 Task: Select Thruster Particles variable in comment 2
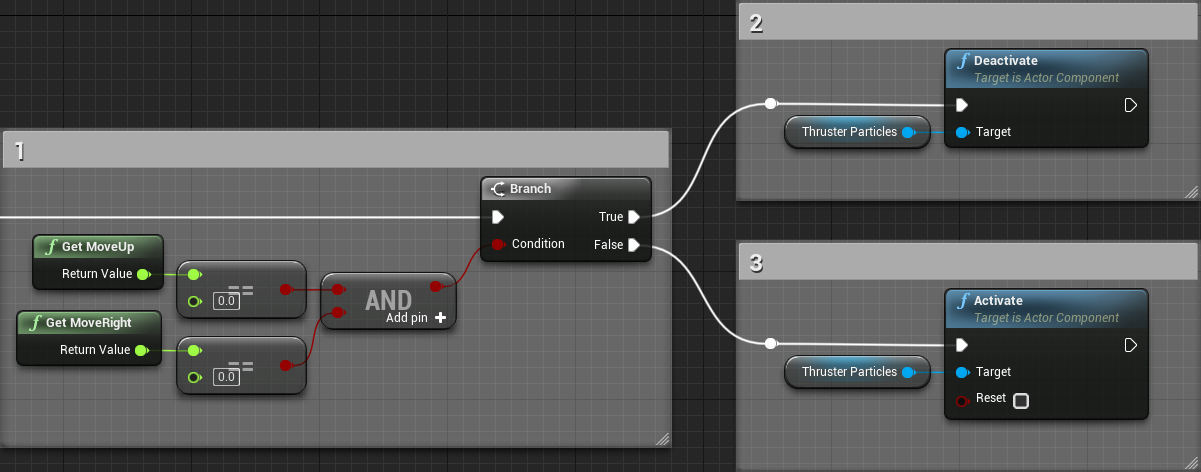click(x=857, y=132)
